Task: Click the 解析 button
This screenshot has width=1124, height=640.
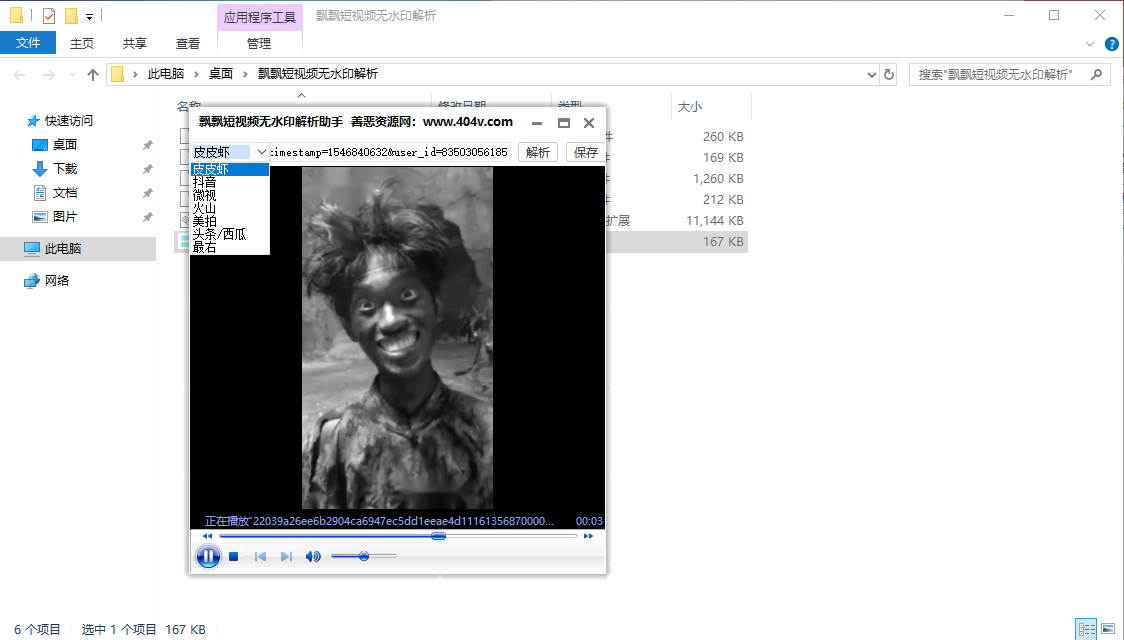Action: coord(538,152)
